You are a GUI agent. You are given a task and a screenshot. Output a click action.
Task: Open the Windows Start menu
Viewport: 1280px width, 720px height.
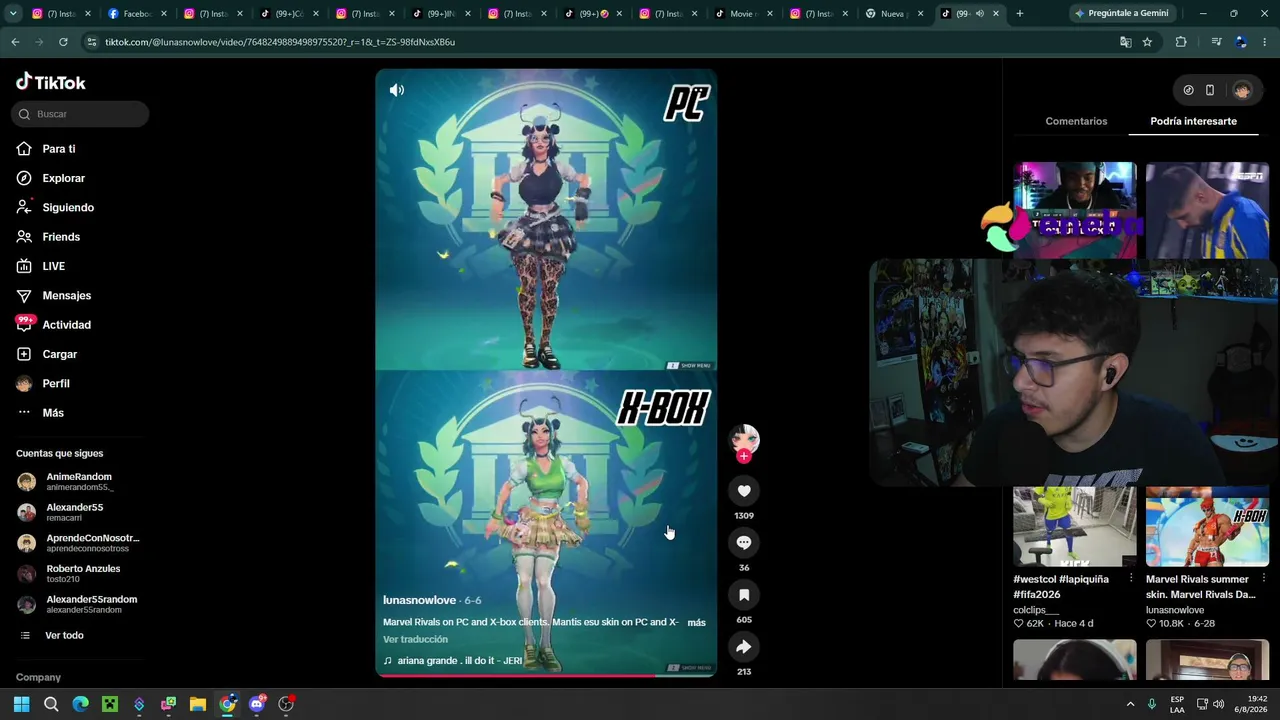21,704
